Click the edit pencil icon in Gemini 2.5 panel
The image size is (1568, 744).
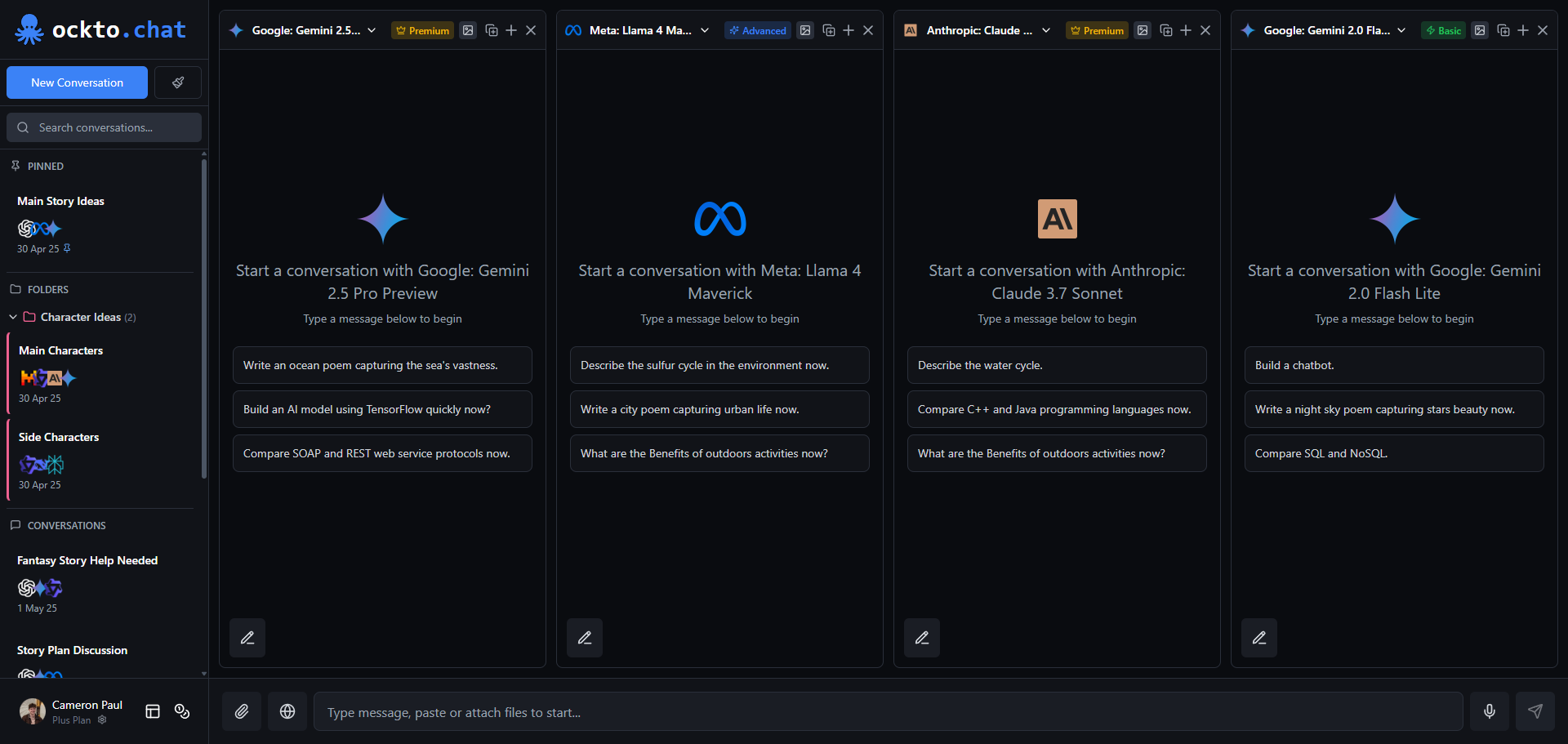[x=247, y=638]
